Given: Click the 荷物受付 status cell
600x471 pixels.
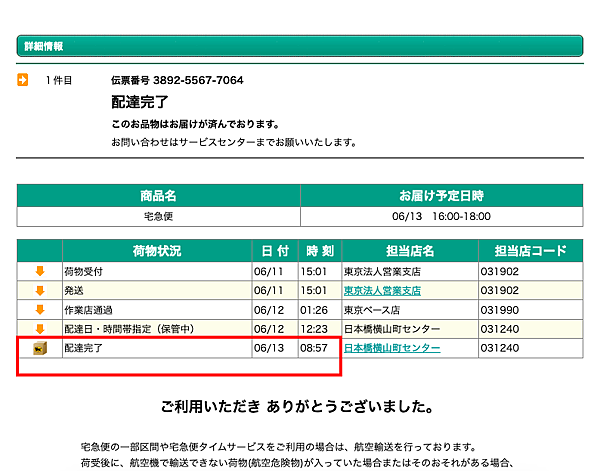Looking at the screenshot, I should click(157, 272).
